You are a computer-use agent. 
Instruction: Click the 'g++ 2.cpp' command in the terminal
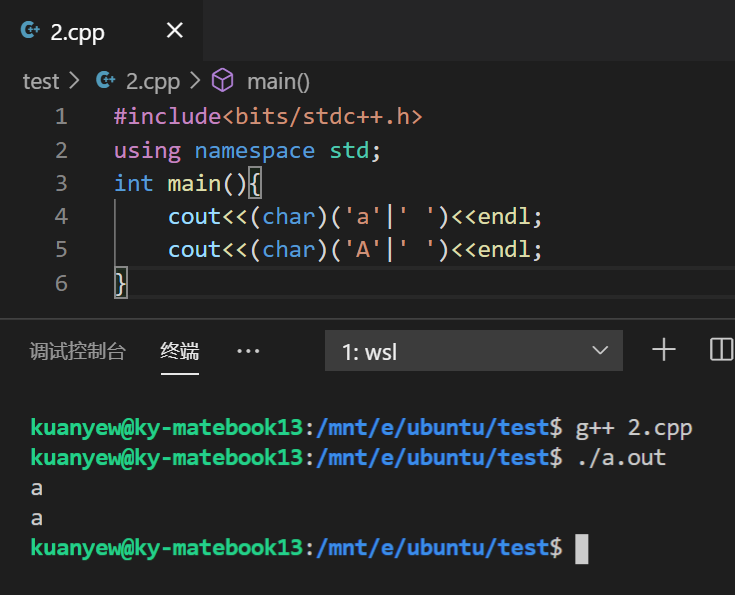[x=634, y=428]
